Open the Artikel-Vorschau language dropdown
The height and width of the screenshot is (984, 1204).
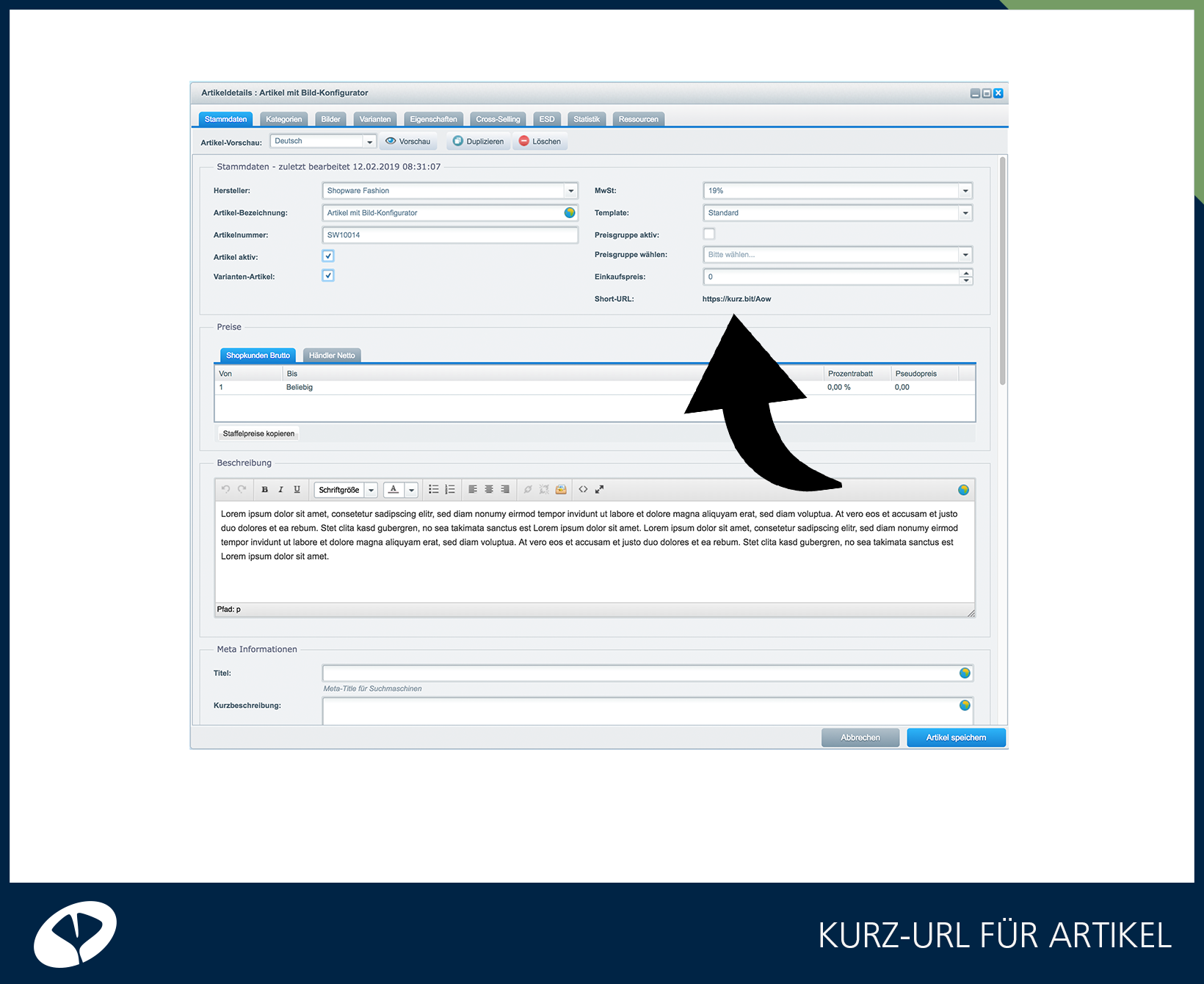[x=370, y=142]
